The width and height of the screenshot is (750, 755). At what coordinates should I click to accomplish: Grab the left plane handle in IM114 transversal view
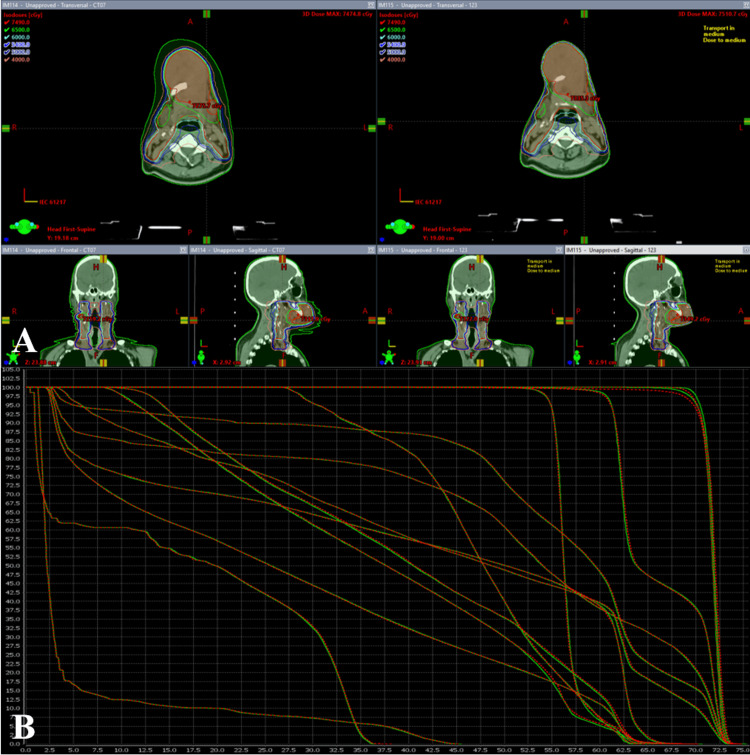tap(6, 128)
